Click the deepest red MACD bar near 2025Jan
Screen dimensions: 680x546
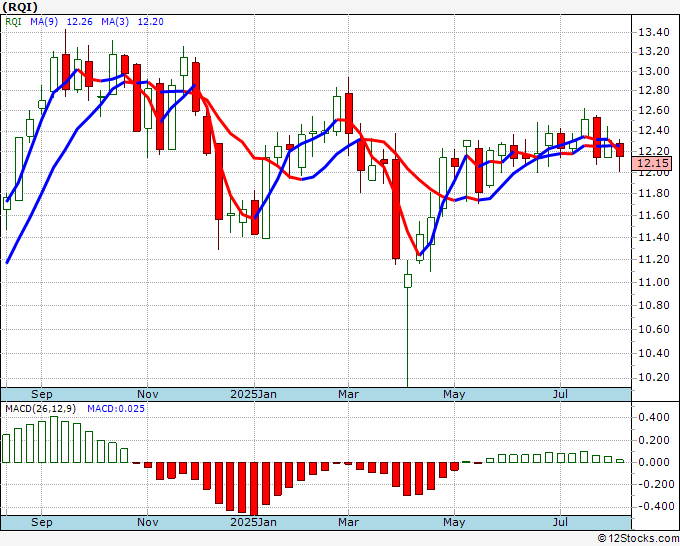coord(254,489)
